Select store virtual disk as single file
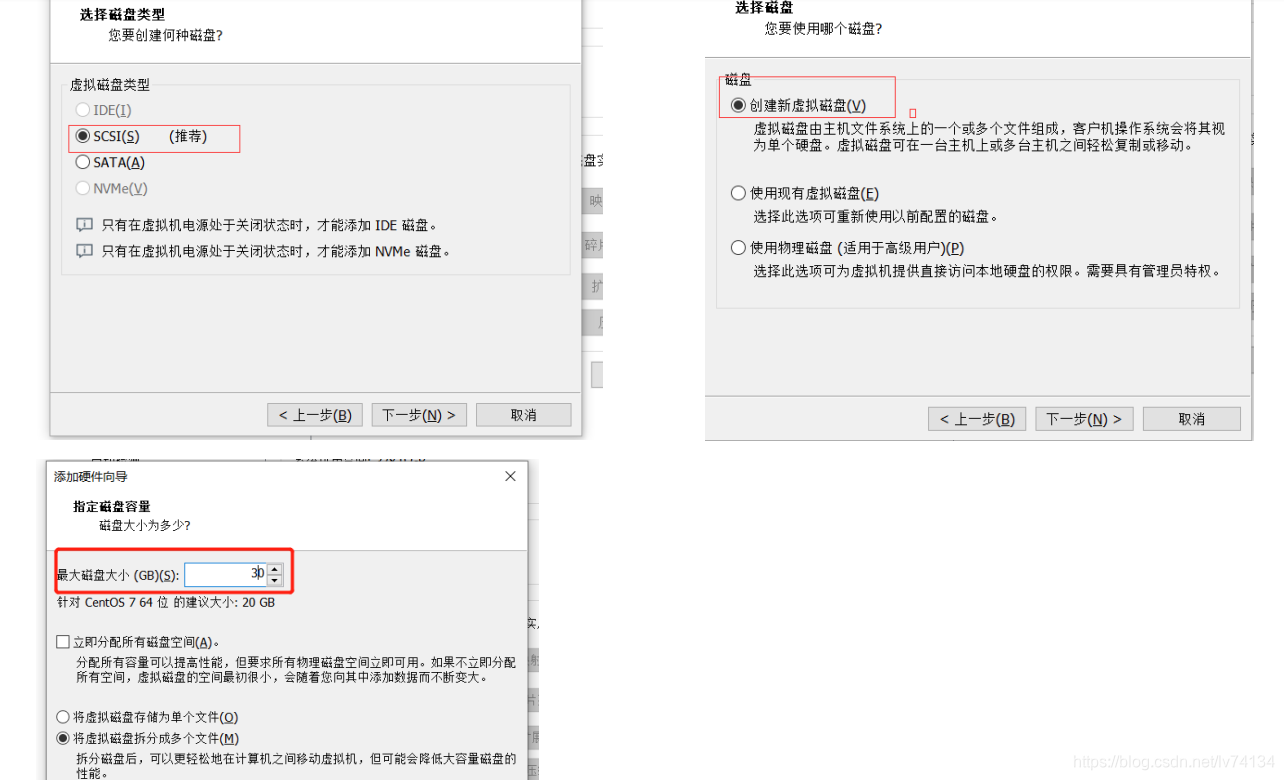The image size is (1284, 780). (63, 717)
